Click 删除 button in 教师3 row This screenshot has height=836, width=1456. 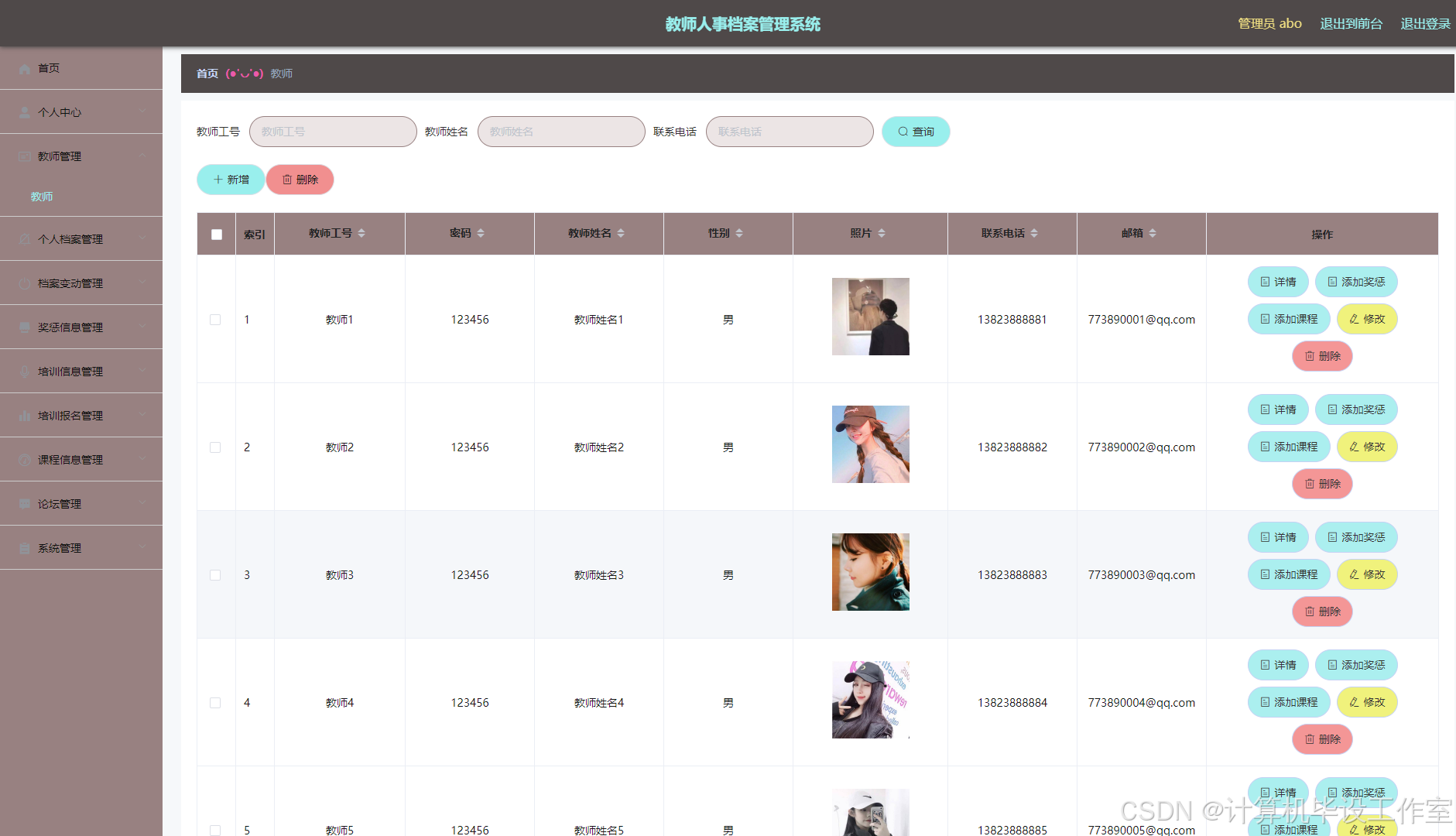coord(1323,612)
